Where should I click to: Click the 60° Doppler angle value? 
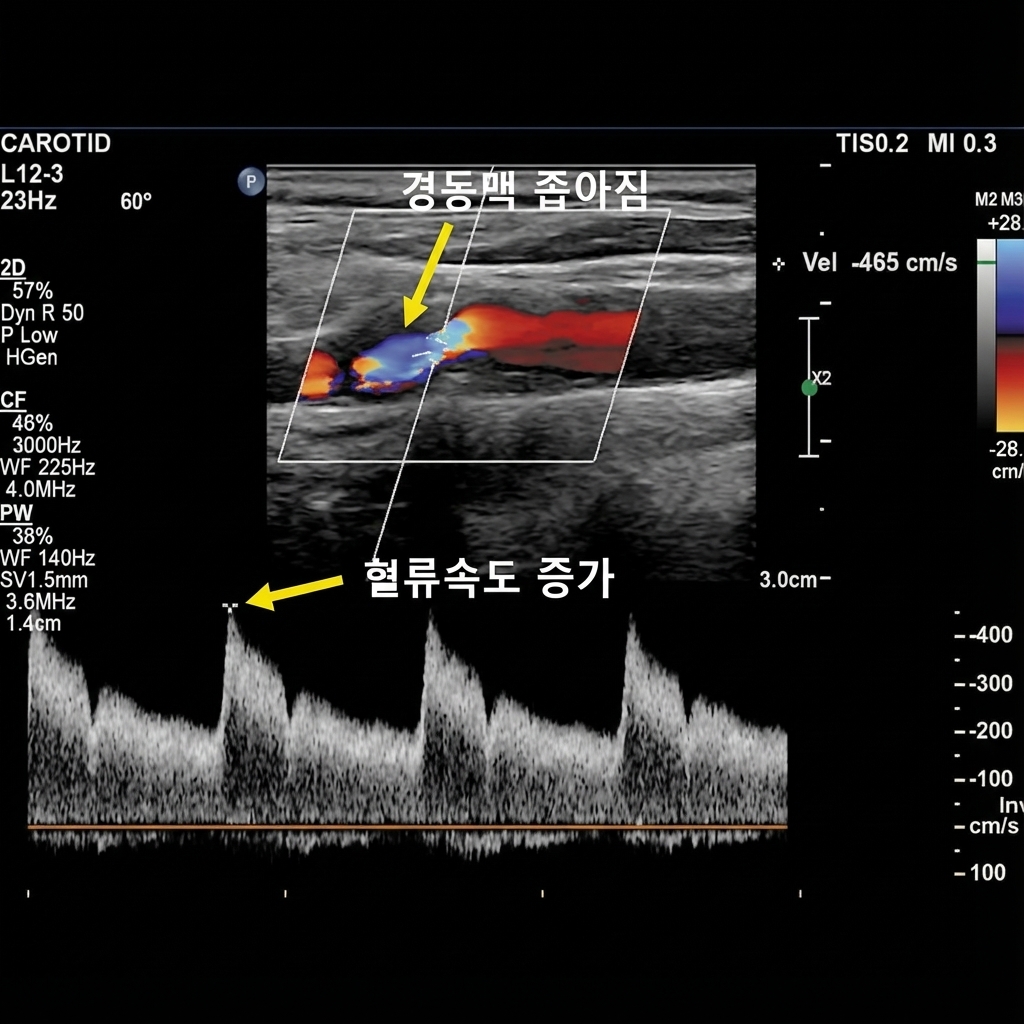pyautogui.click(x=136, y=201)
